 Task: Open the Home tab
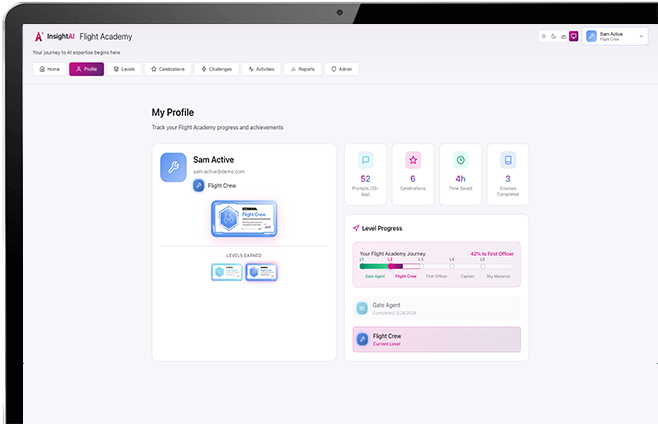click(48, 69)
